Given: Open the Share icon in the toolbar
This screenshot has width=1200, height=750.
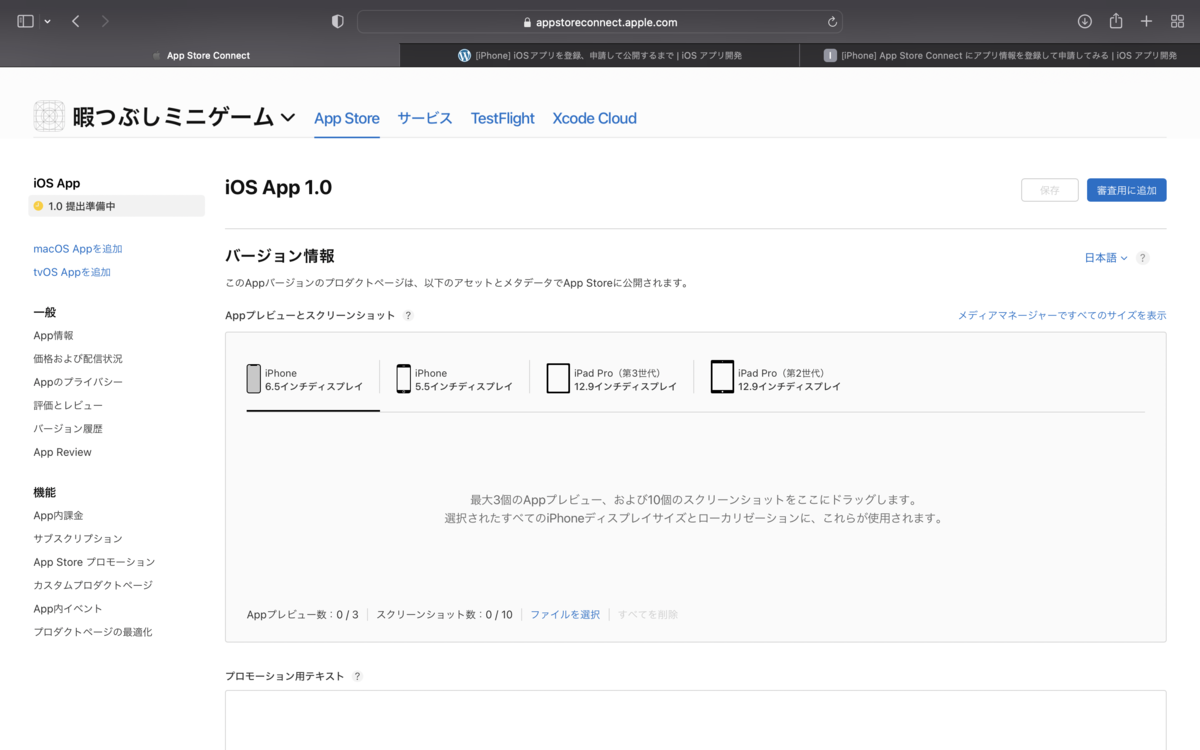Looking at the screenshot, I should click(x=1116, y=21).
